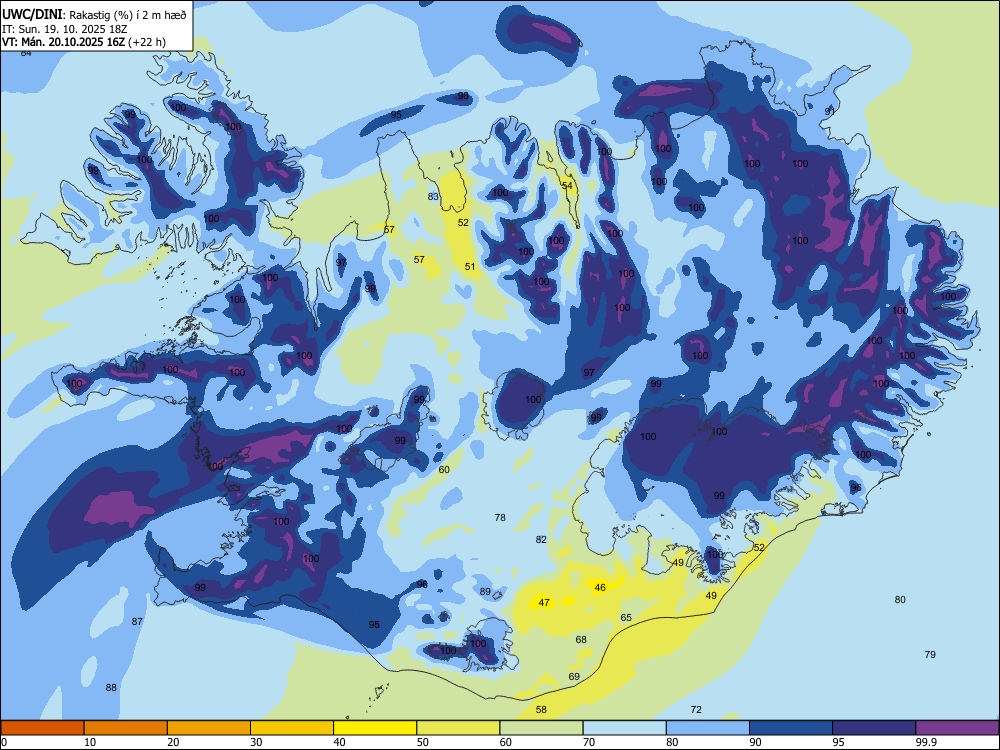Choose the 90–95 blue legend swatch
The image size is (1000, 750).
[791, 728]
